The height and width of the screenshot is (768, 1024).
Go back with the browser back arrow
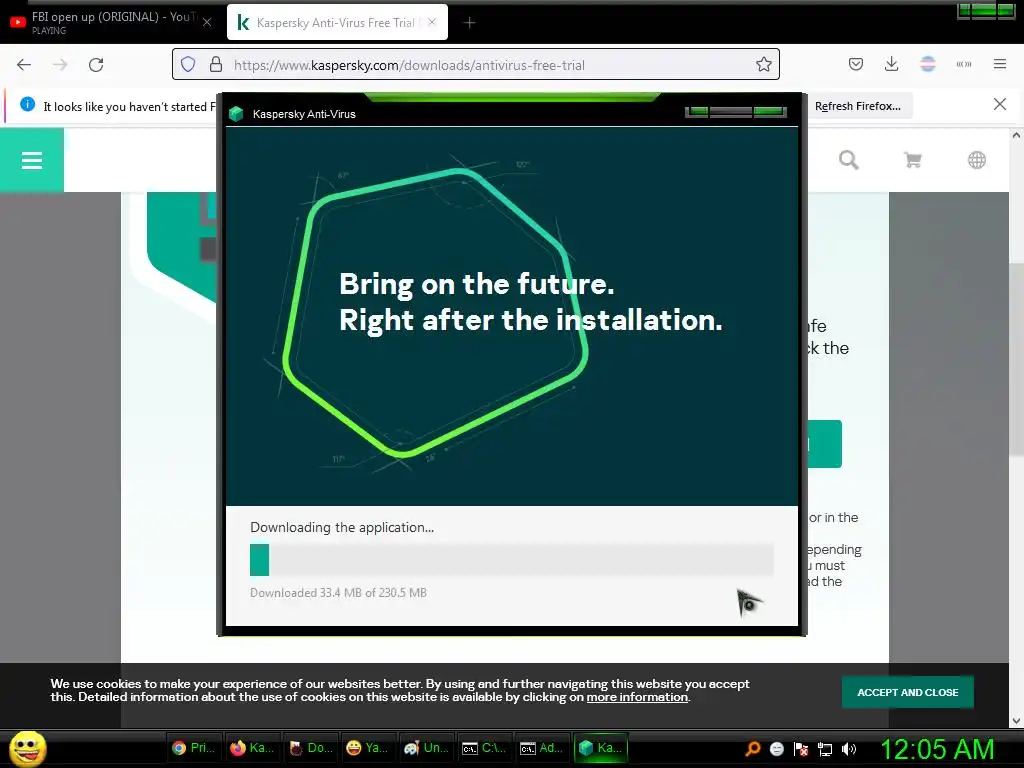[24, 65]
